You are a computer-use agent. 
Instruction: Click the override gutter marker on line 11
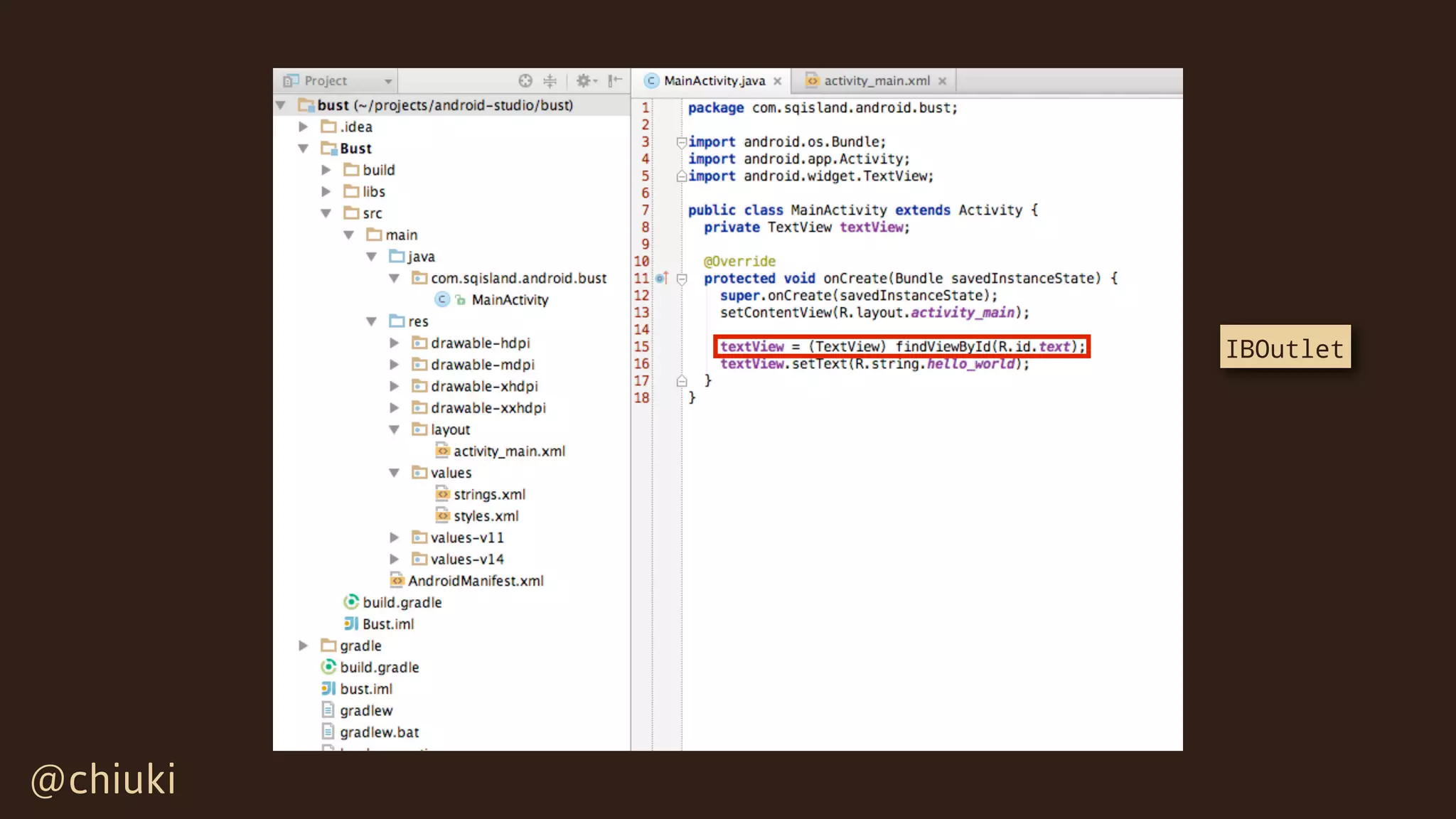point(661,279)
